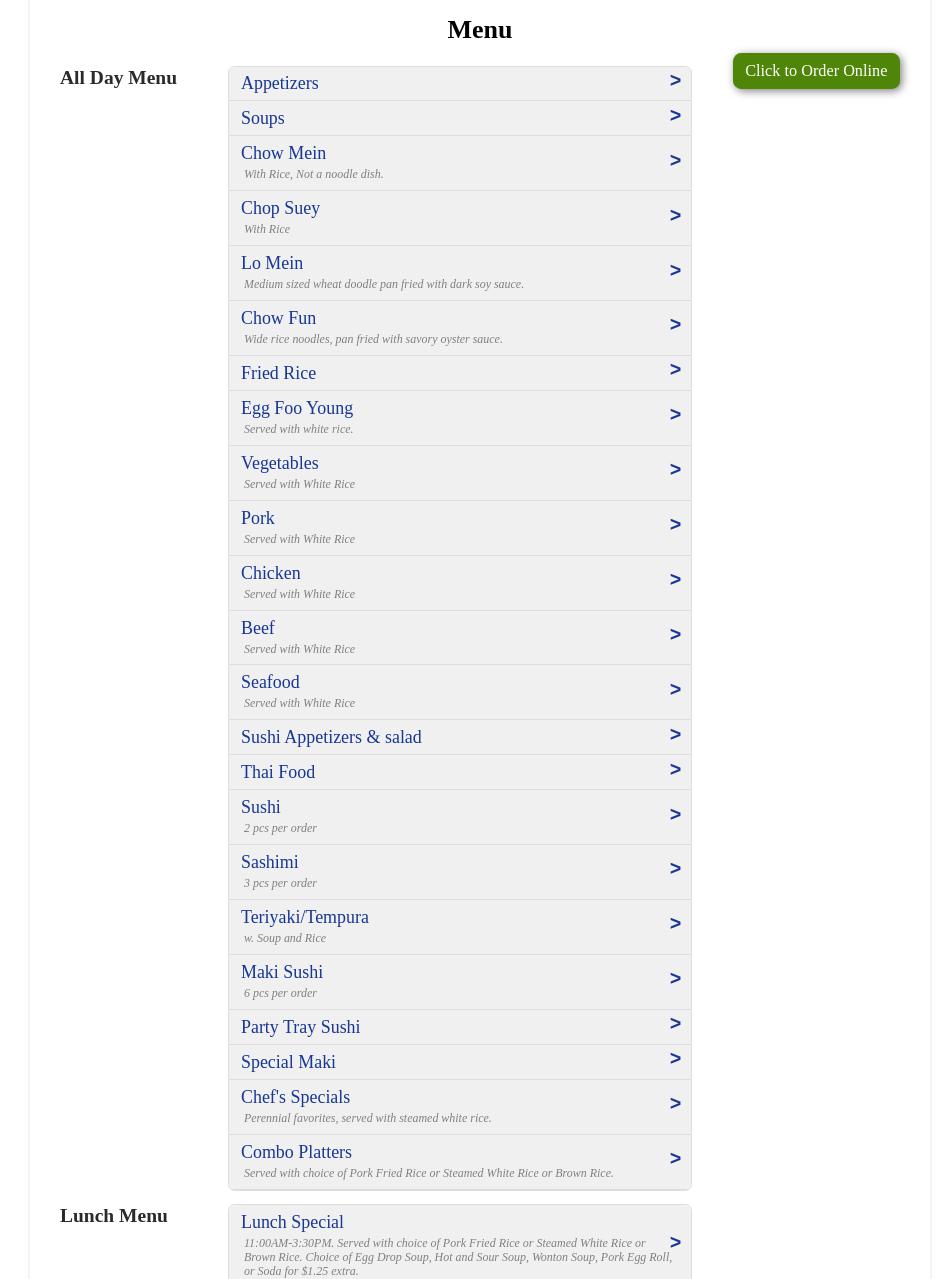945x1279 pixels.
Task: Click the arrow beside Thai Food
Action: (x=675, y=770)
